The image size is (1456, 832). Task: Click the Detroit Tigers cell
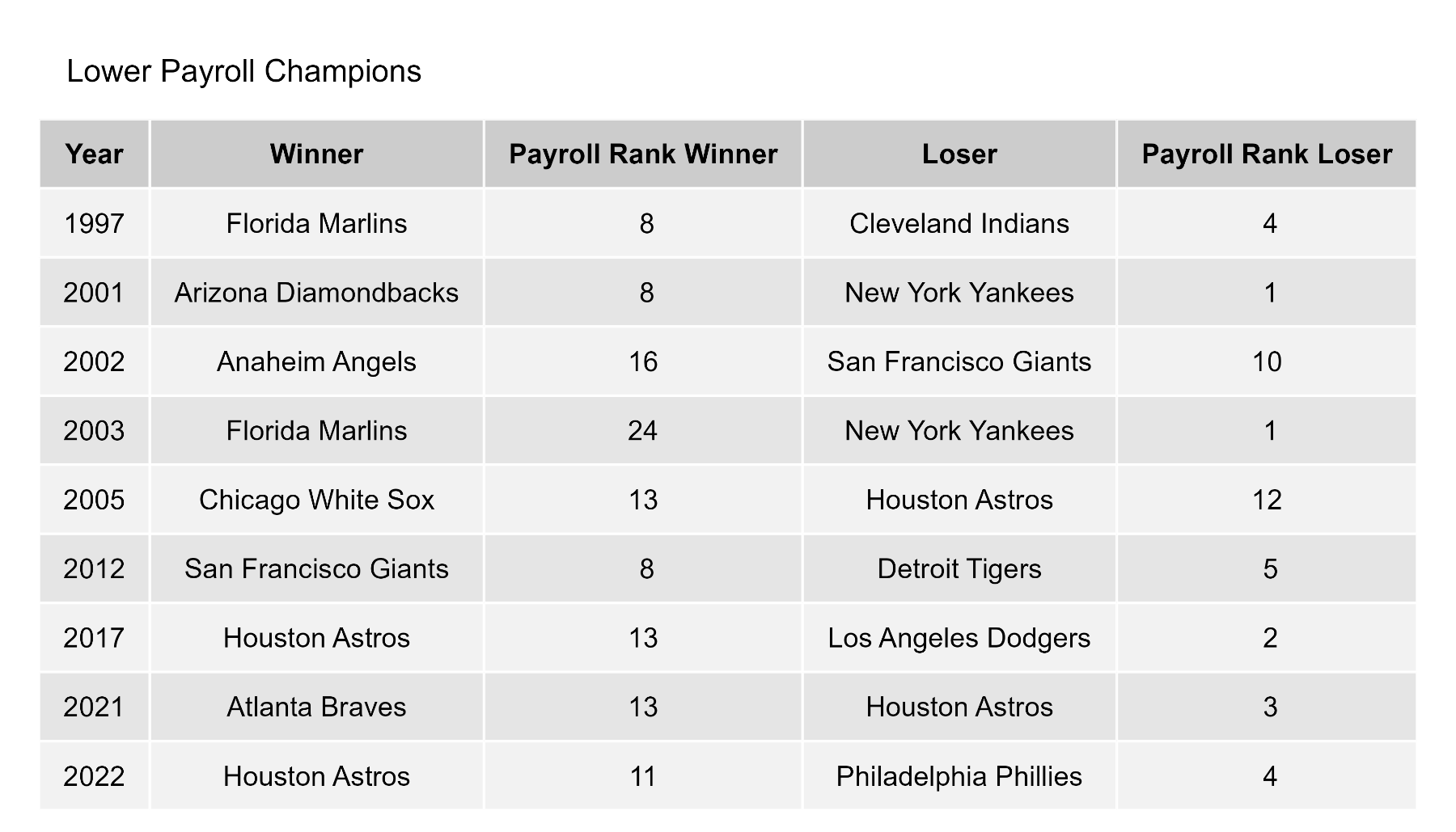pos(959,568)
